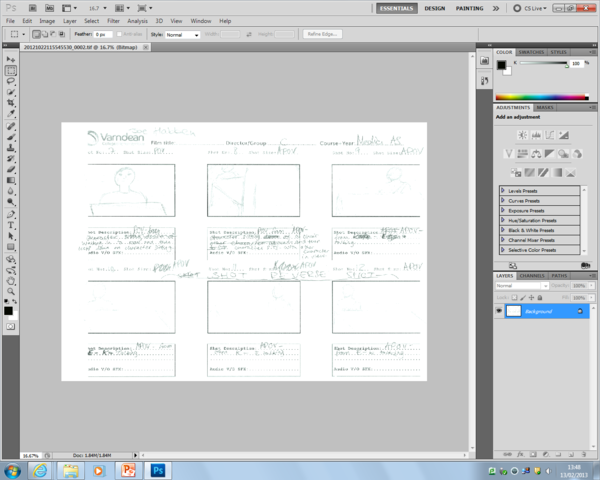Toggle Lock position in Layers panel
The image size is (600, 480).
pyautogui.click(x=531, y=297)
